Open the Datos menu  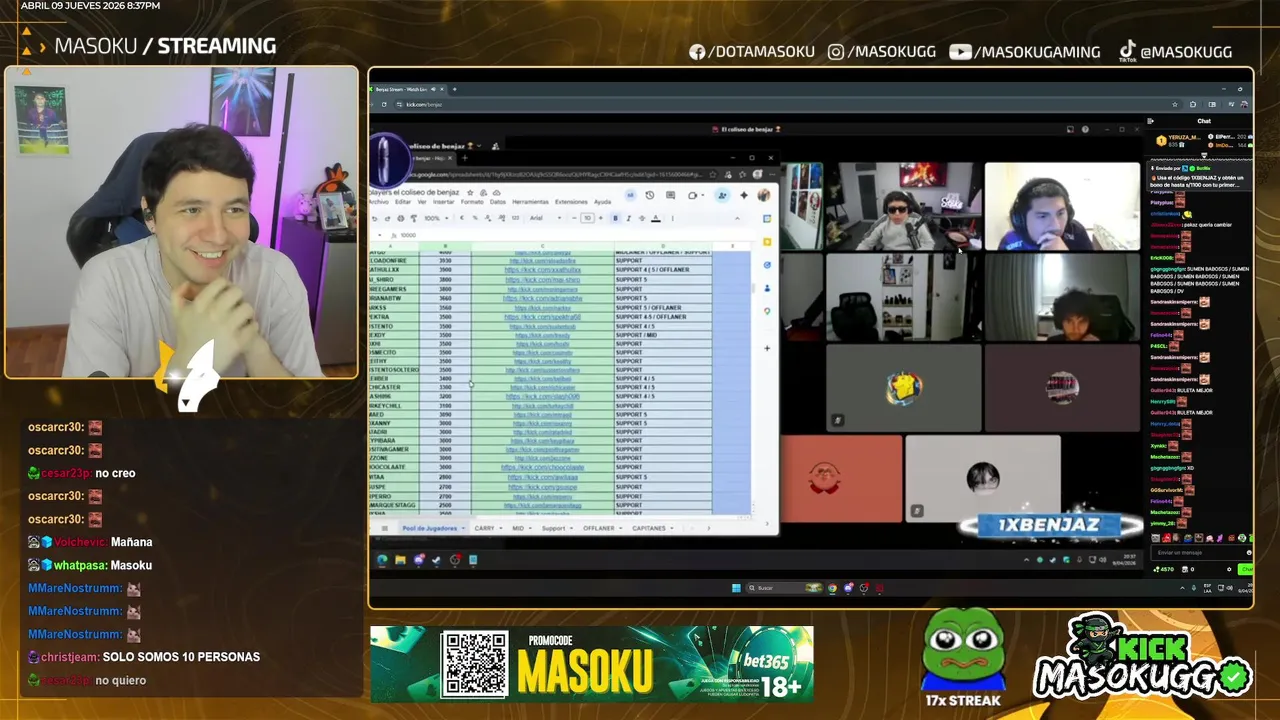pyautogui.click(x=498, y=202)
